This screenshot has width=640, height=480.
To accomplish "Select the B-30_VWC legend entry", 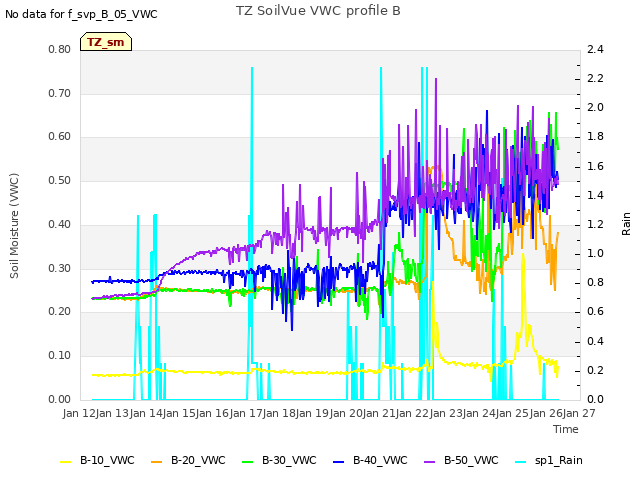I will coord(279,460).
